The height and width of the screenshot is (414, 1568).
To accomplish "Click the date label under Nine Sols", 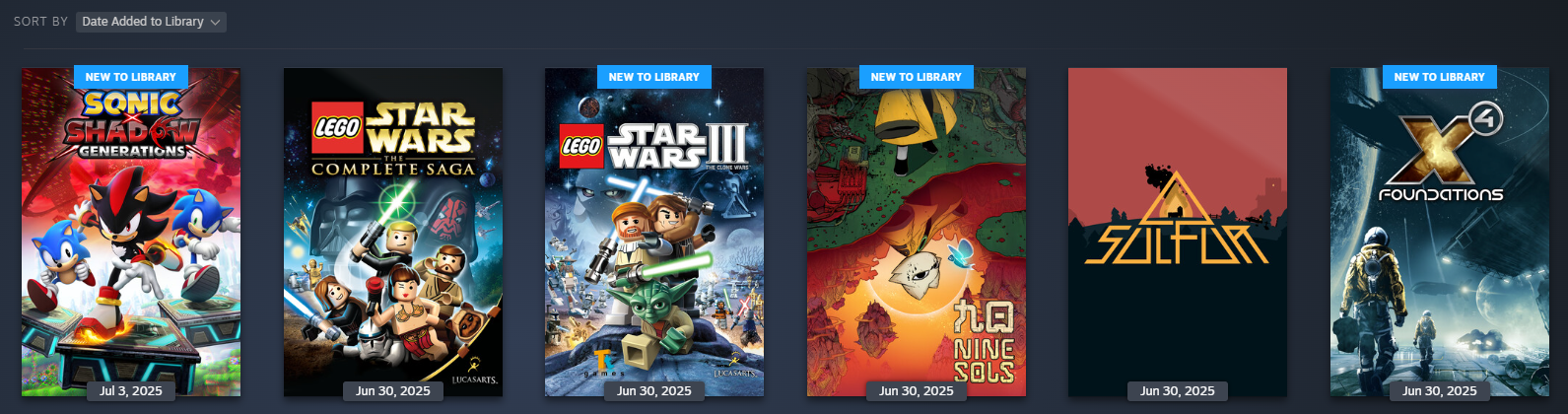I will pyautogui.click(x=917, y=391).
